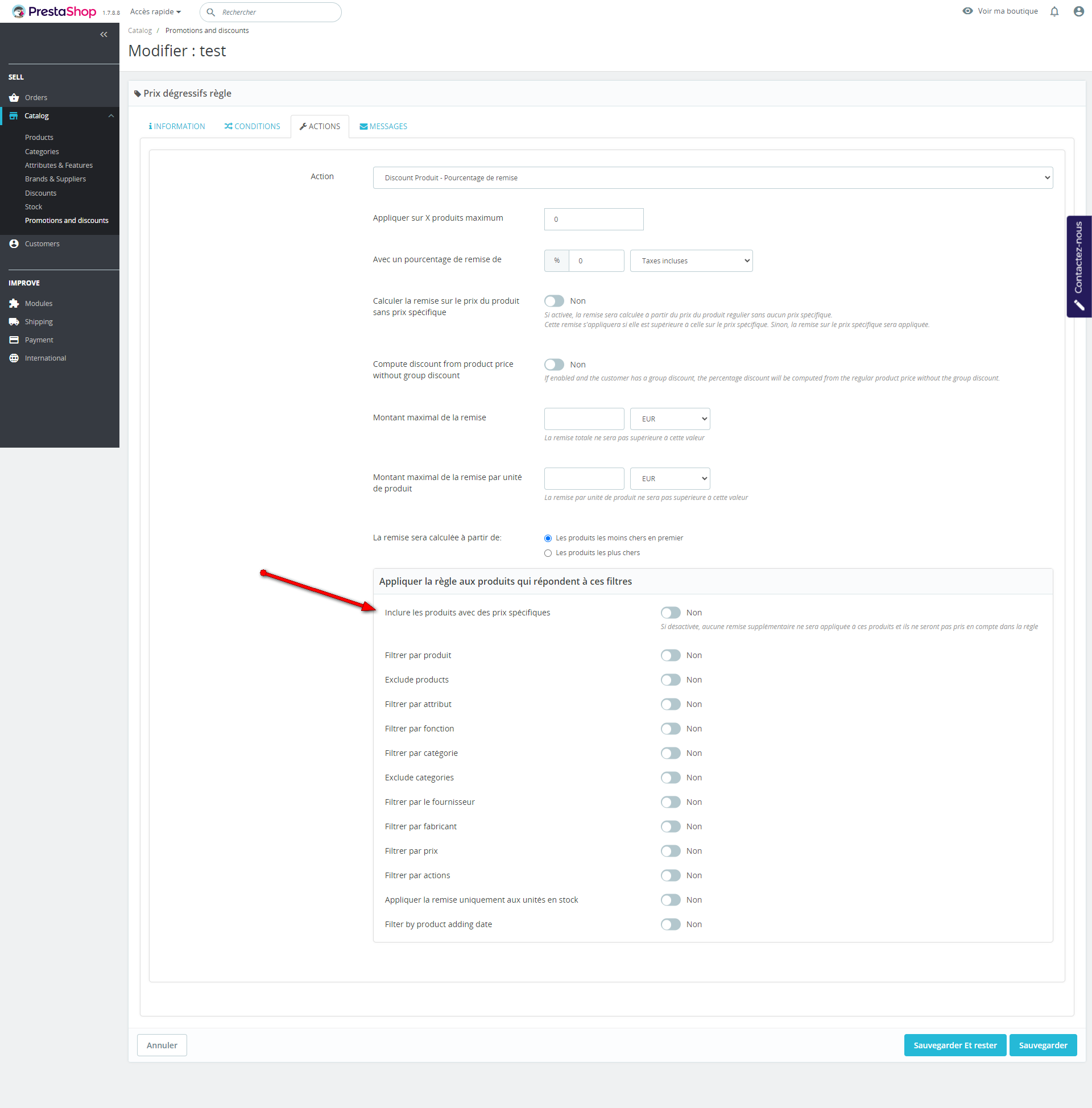Open the Action discount type dropdown

pyautogui.click(x=712, y=178)
